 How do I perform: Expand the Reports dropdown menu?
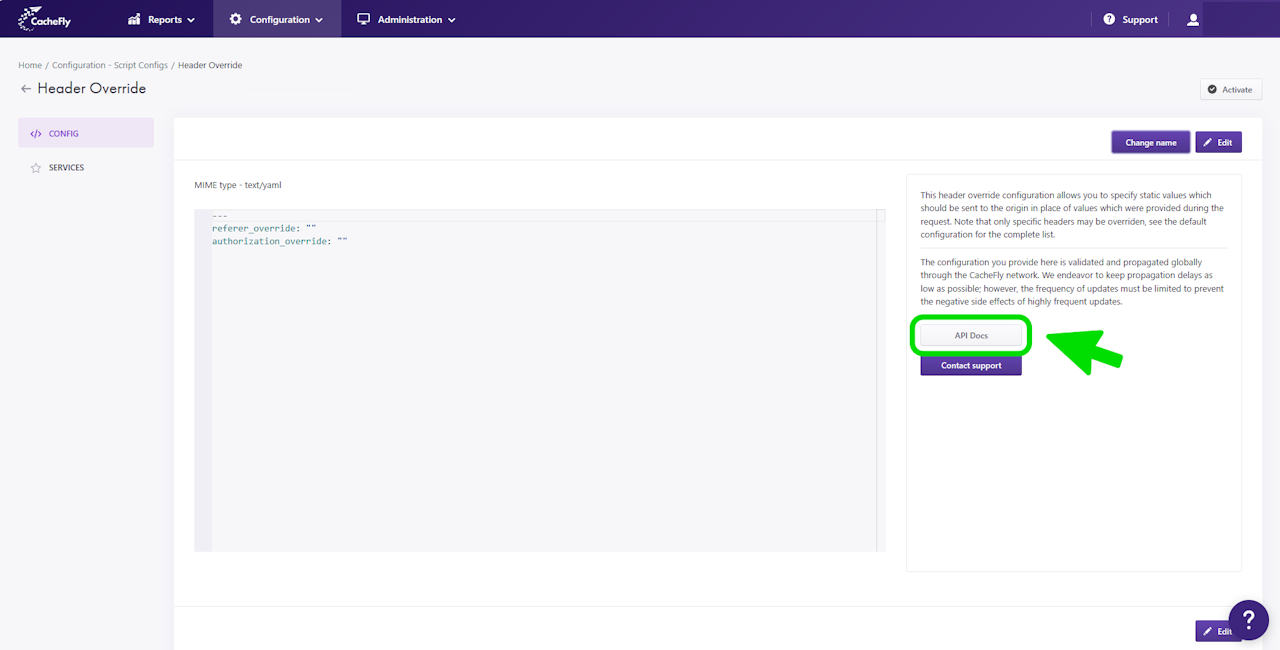[x=162, y=19]
